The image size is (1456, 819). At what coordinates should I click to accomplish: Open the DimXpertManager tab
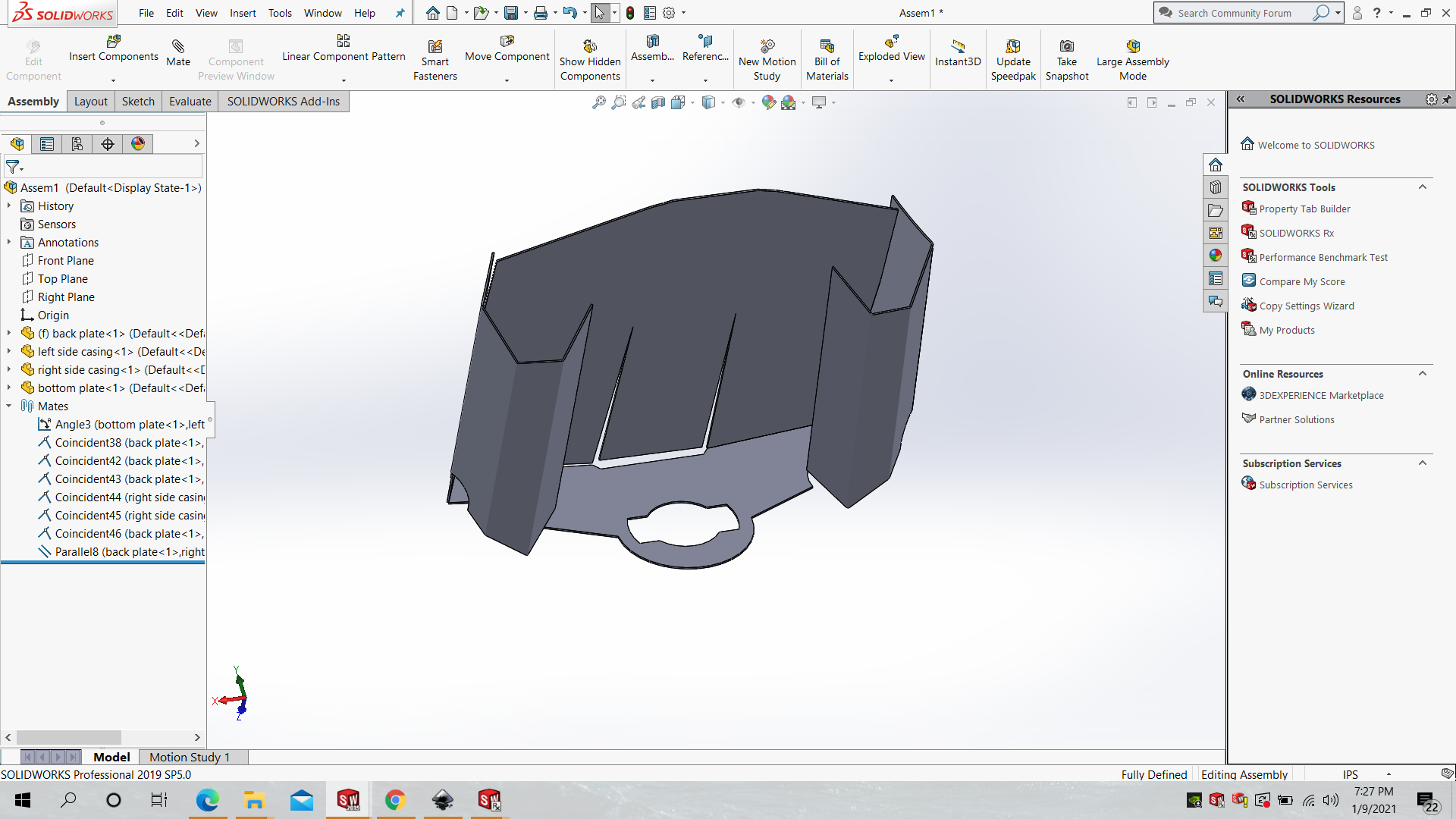[x=108, y=144]
